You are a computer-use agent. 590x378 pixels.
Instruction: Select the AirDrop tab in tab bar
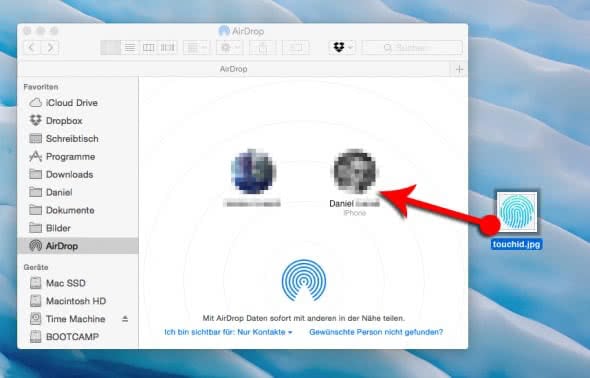pos(233,69)
